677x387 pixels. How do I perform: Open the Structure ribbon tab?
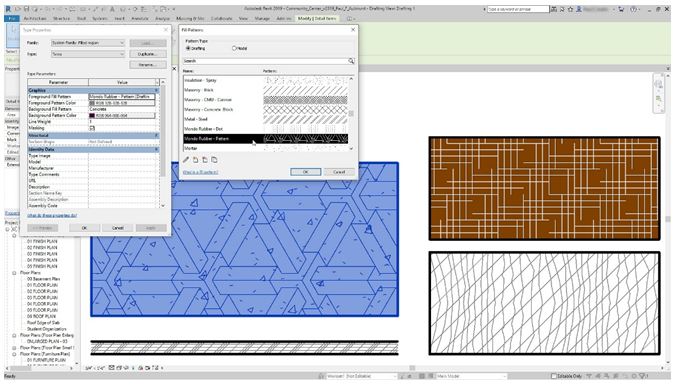pyautogui.click(x=61, y=19)
